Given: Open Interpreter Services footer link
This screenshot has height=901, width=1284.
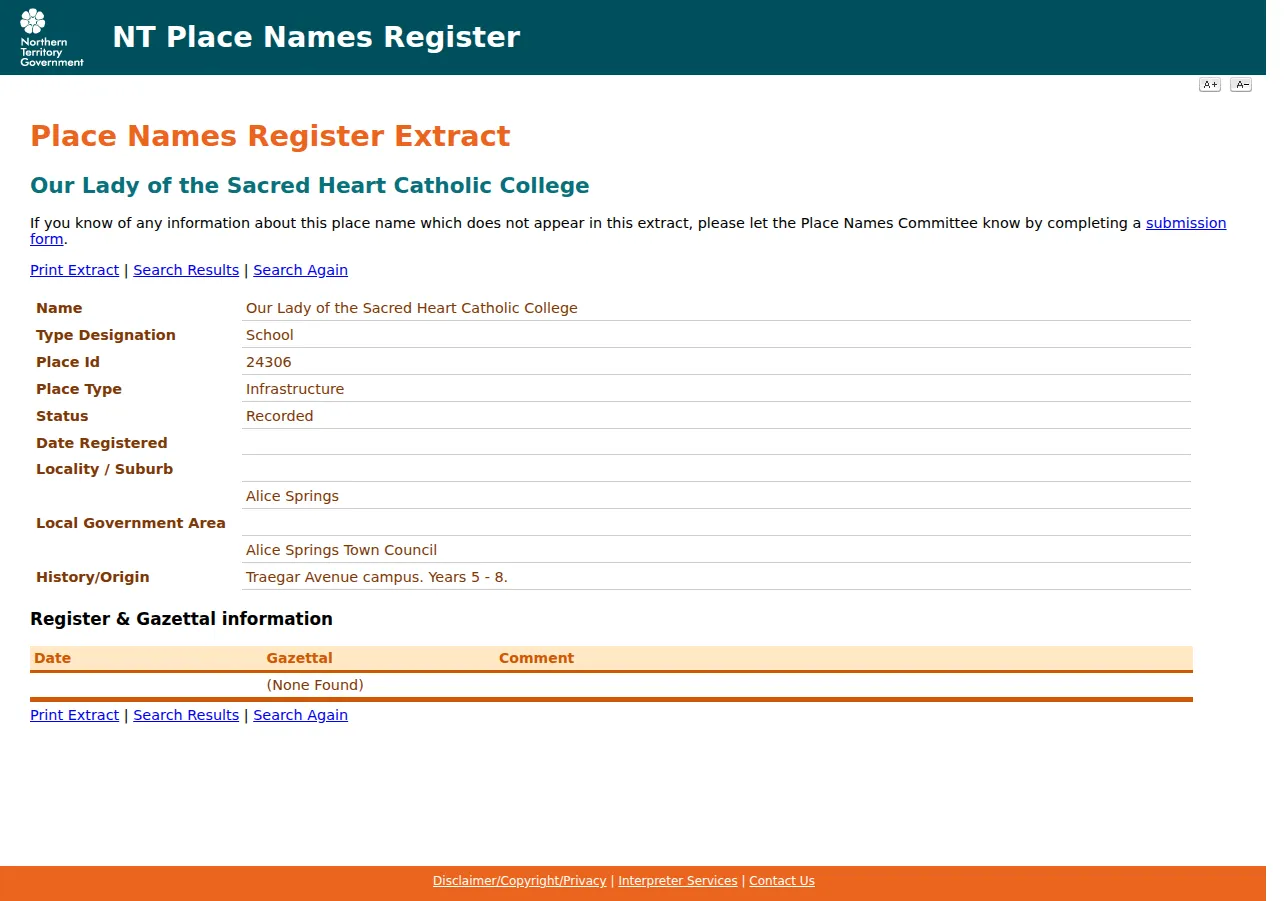Looking at the screenshot, I should pyautogui.click(x=677, y=881).
